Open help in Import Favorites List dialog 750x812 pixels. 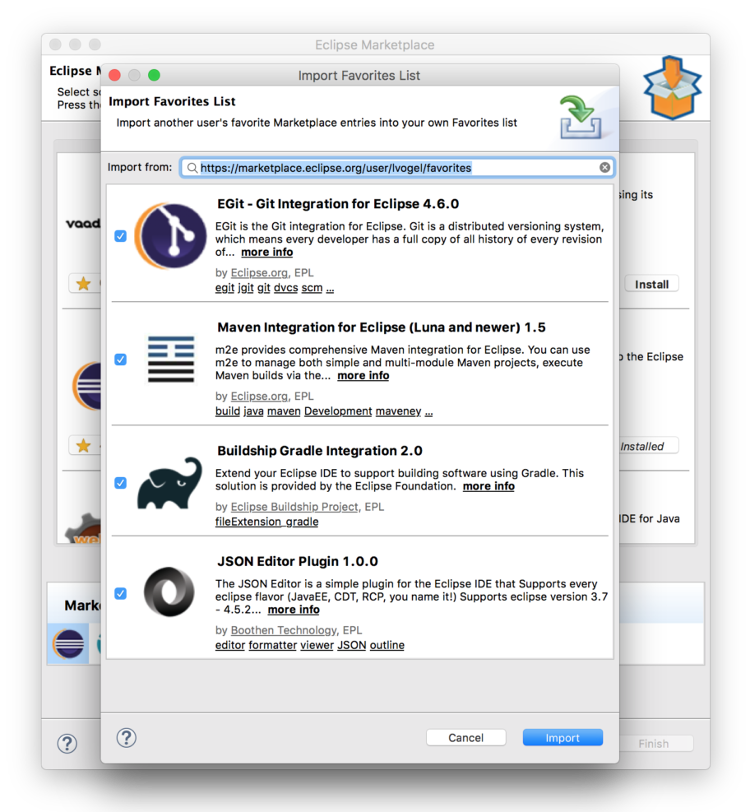pyautogui.click(x=126, y=737)
